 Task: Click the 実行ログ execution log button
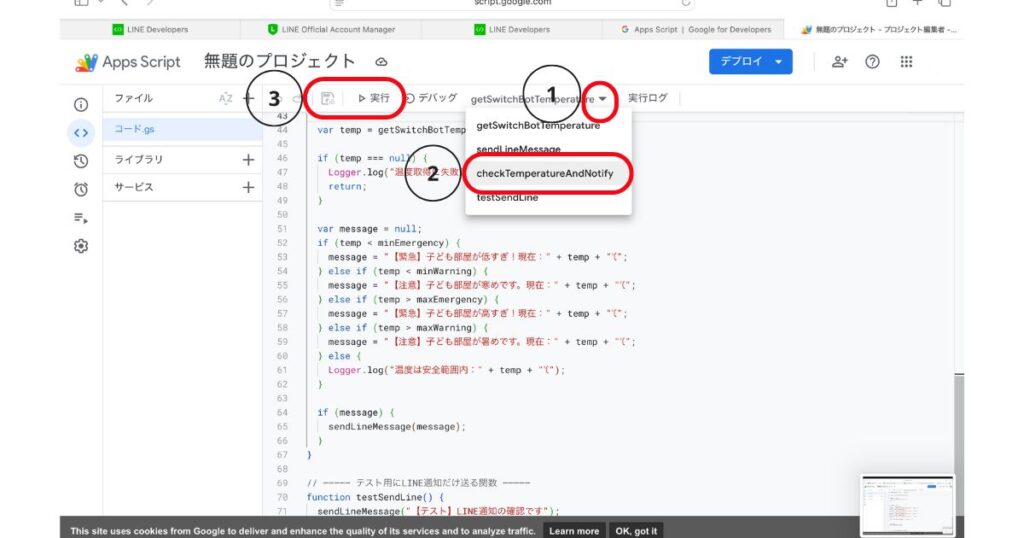click(647, 98)
